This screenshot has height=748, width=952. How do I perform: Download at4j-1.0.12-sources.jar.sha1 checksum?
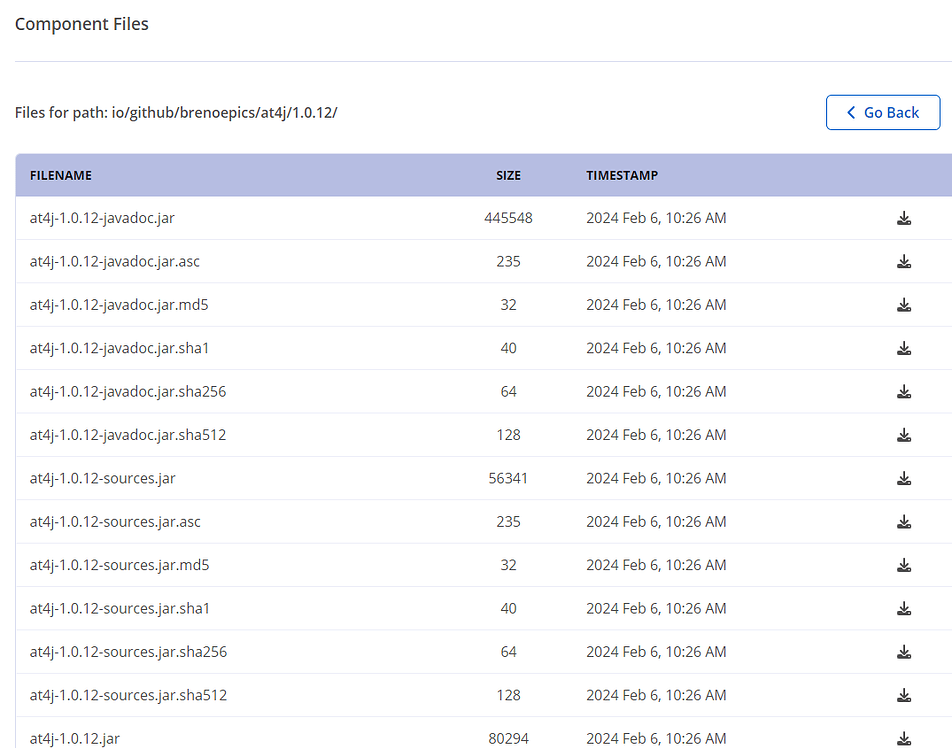tap(904, 608)
